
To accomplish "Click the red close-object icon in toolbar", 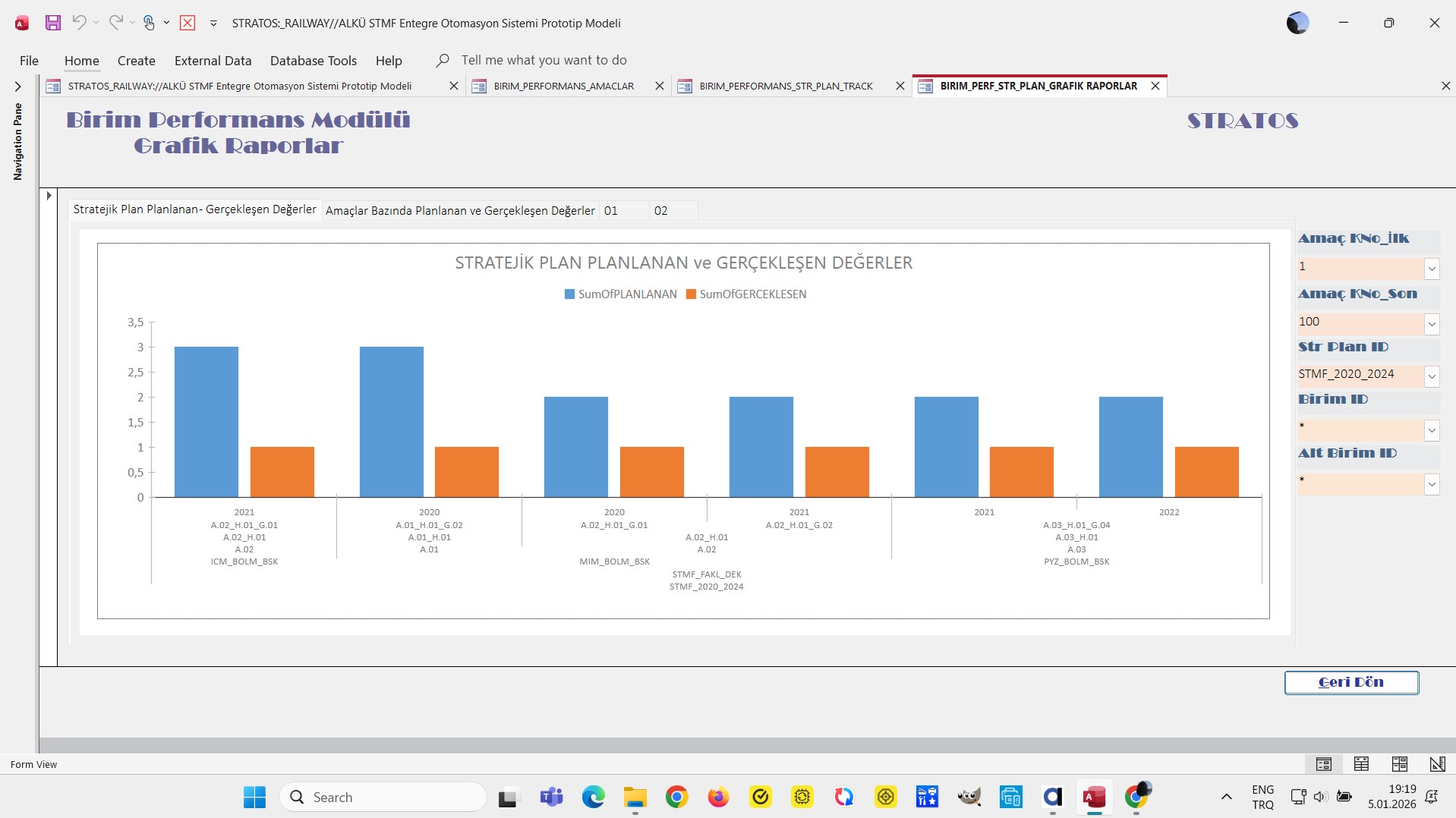I will pyautogui.click(x=188, y=23).
